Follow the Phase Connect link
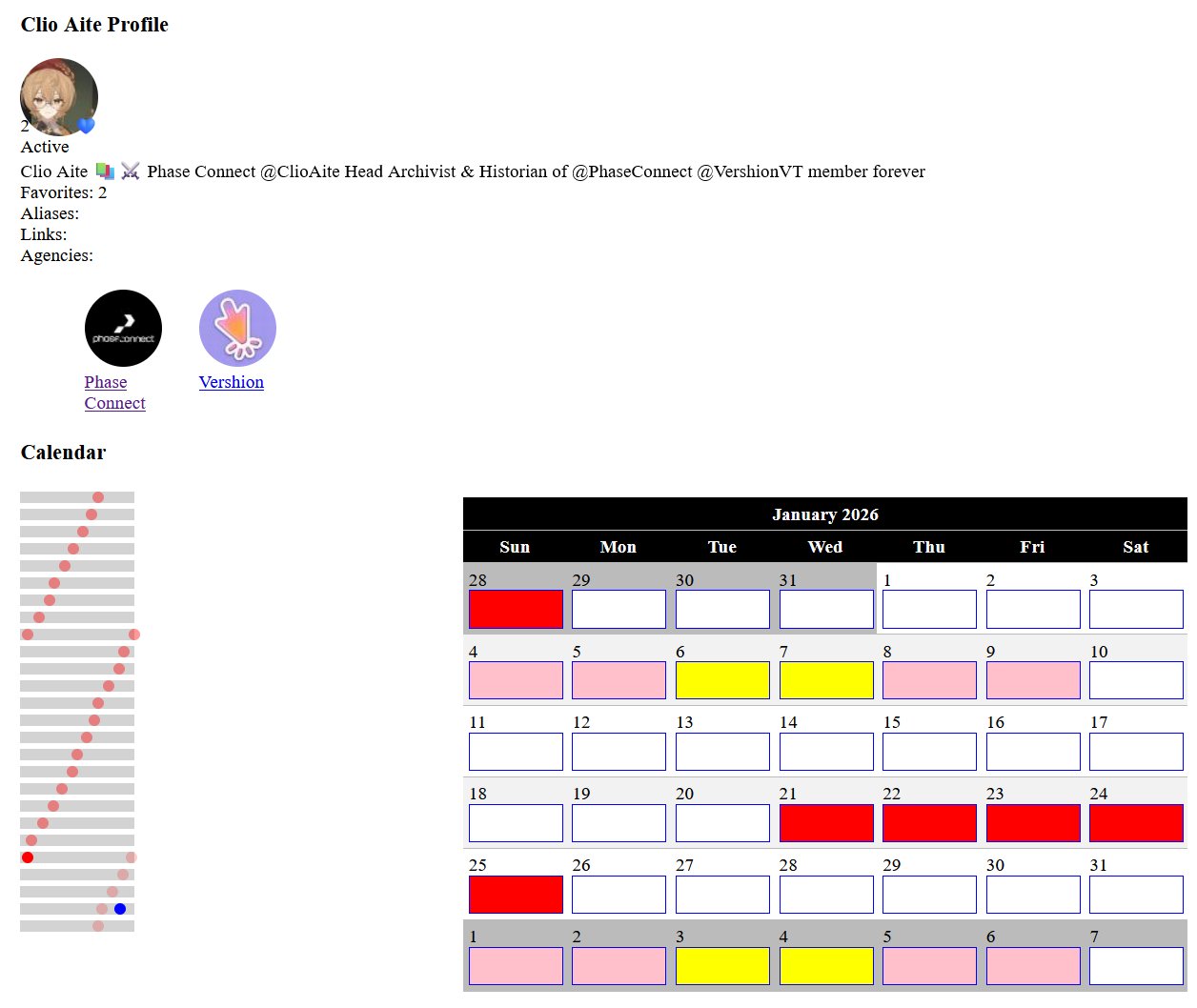1197x1008 pixels. [x=114, y=393]
